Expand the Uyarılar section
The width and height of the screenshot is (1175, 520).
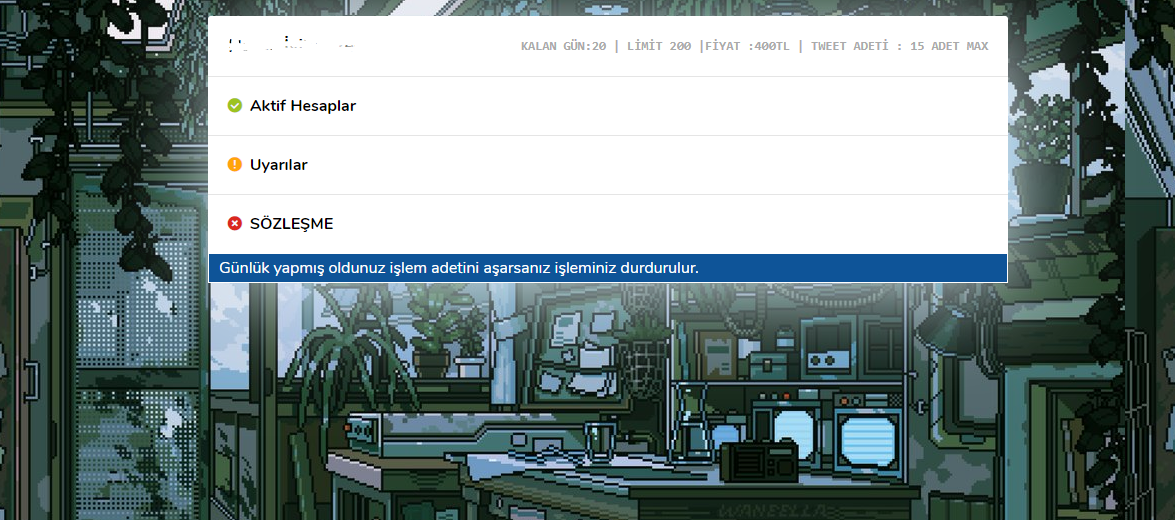coord(608,165)
